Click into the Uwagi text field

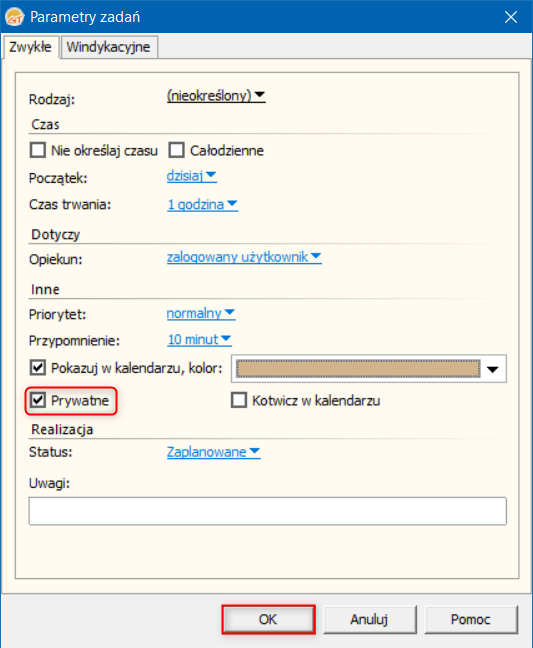267,511
